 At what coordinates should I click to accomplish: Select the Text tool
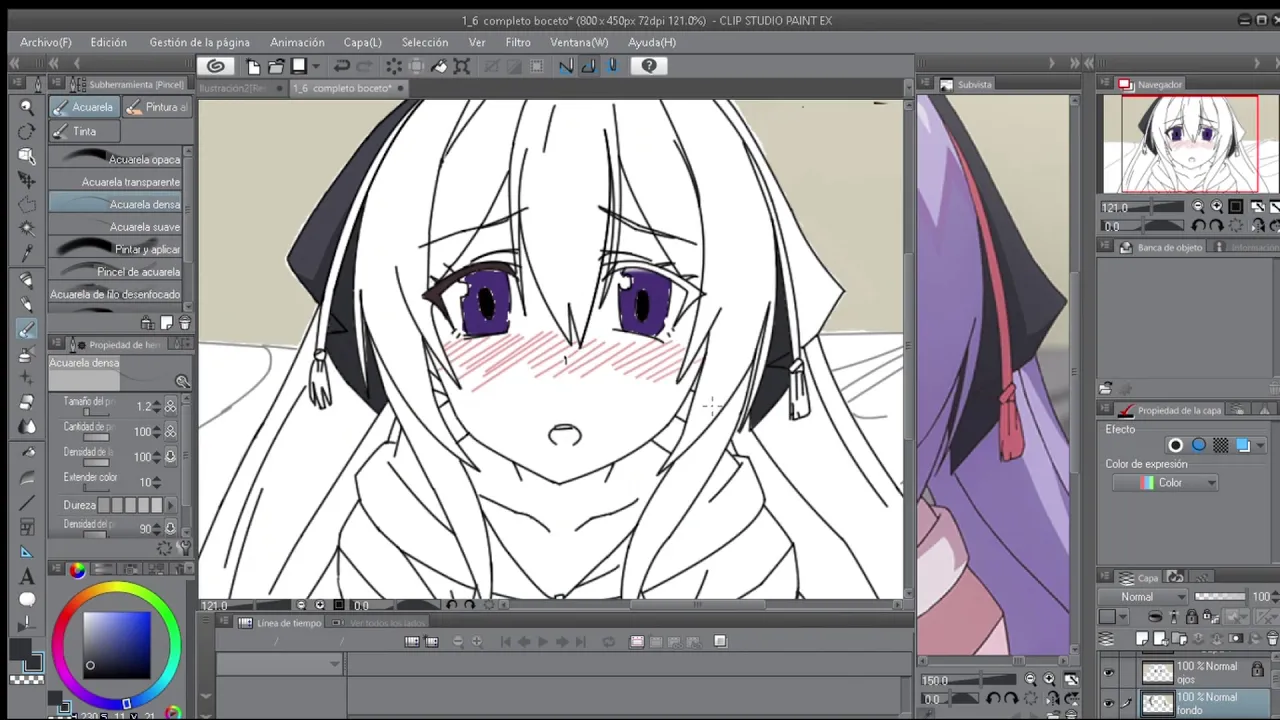[27, 576]
